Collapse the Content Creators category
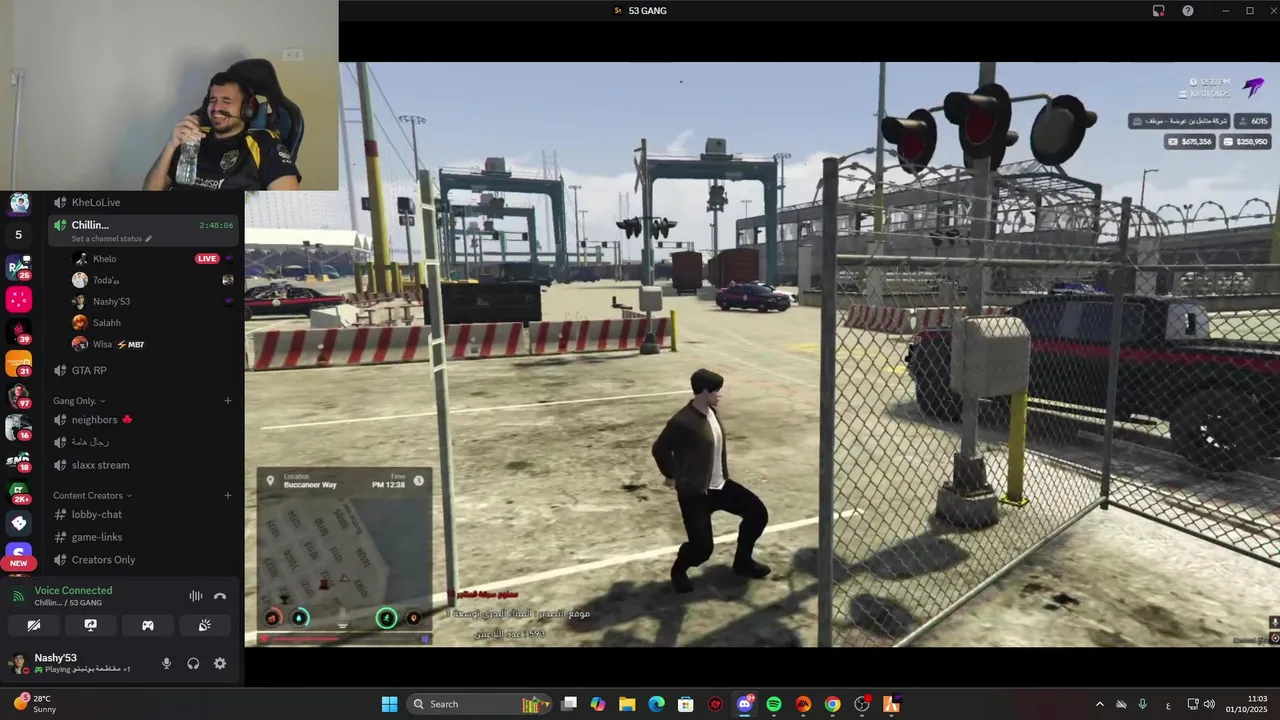Image resolution: width=1280 pixels, height=720 pixels. pyautogui.click(x=92, y=495)
